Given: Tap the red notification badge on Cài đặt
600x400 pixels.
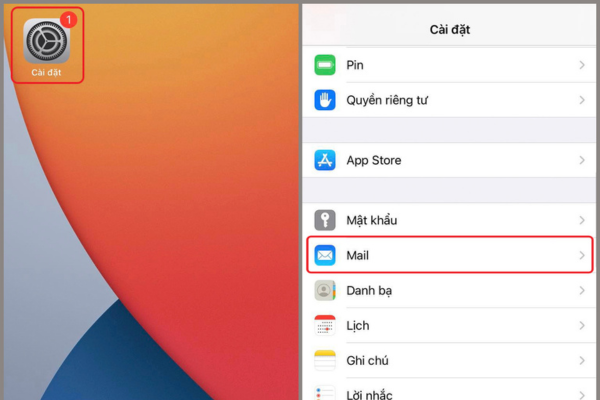Looking at the screenshot, I should (x=68, y=19).
